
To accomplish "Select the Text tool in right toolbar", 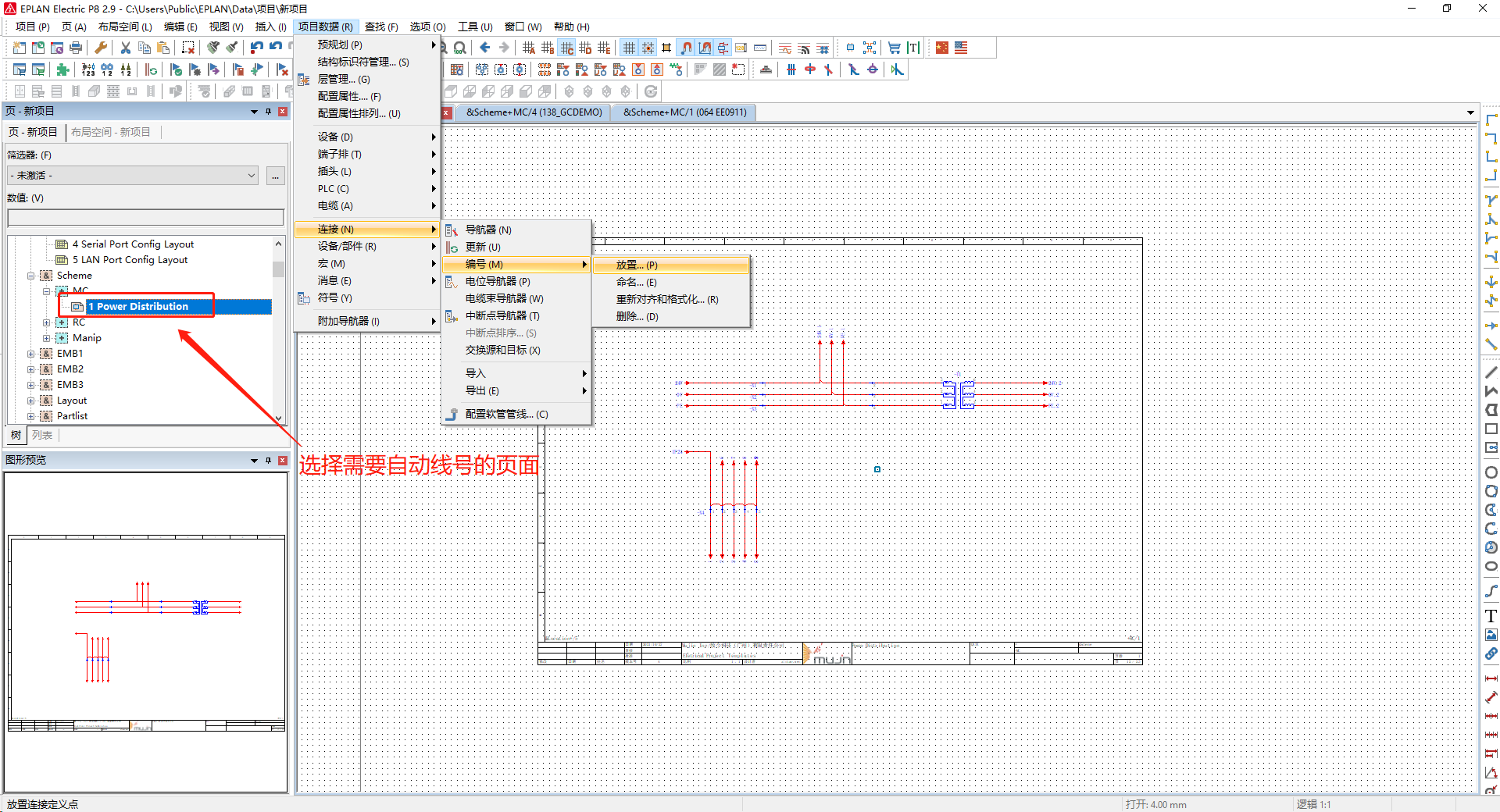I will (x=1491, y=616).
